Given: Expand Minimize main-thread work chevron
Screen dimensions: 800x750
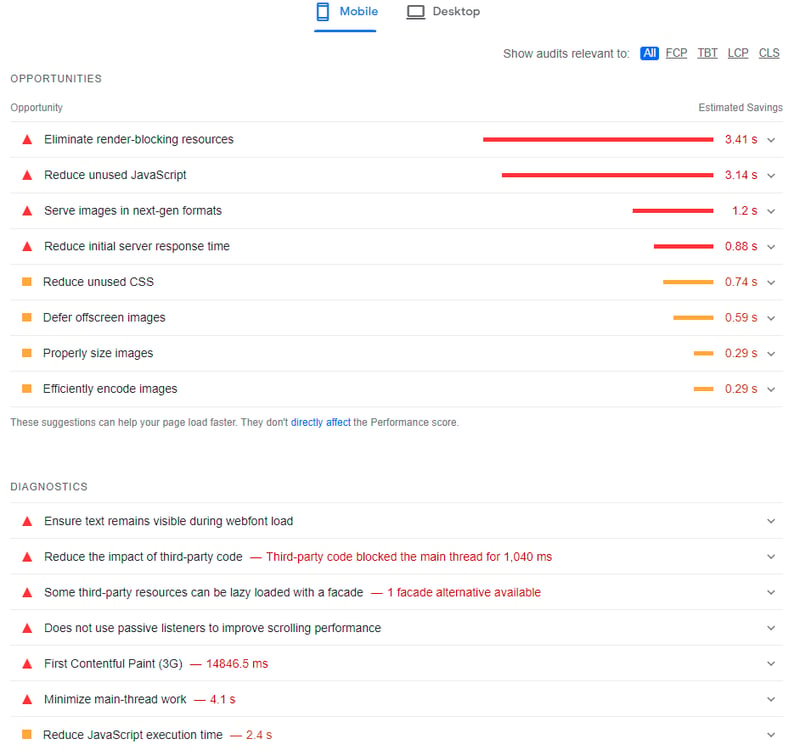Looking at the screenshot, I should pyautogui.click(x=771, y=699).
